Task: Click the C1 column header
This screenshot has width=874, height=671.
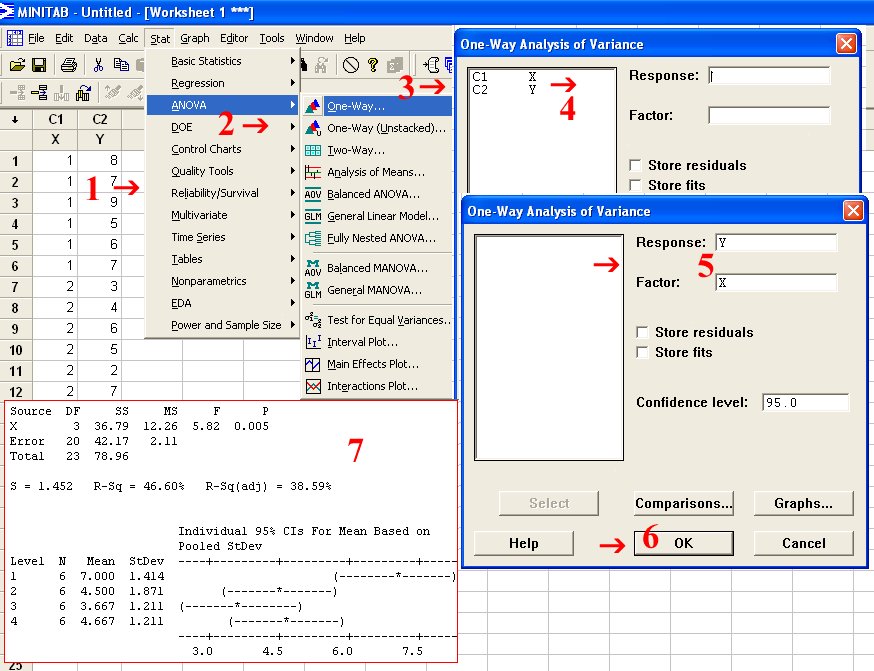Action: point(55,119)
